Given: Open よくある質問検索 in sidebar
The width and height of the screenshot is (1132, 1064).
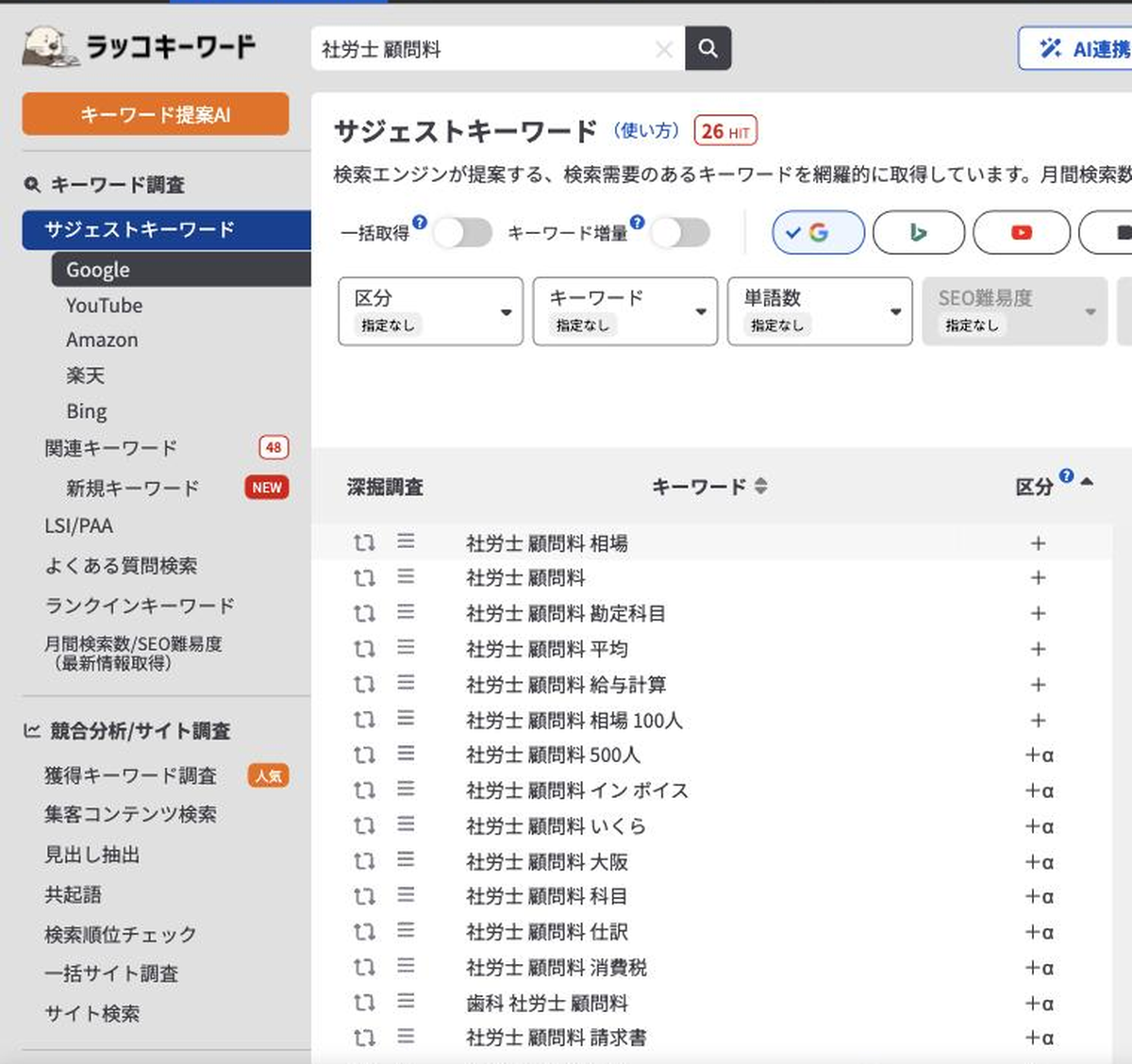Looking at the screenshot, I should pyautogui.click(x=121, y=566).
